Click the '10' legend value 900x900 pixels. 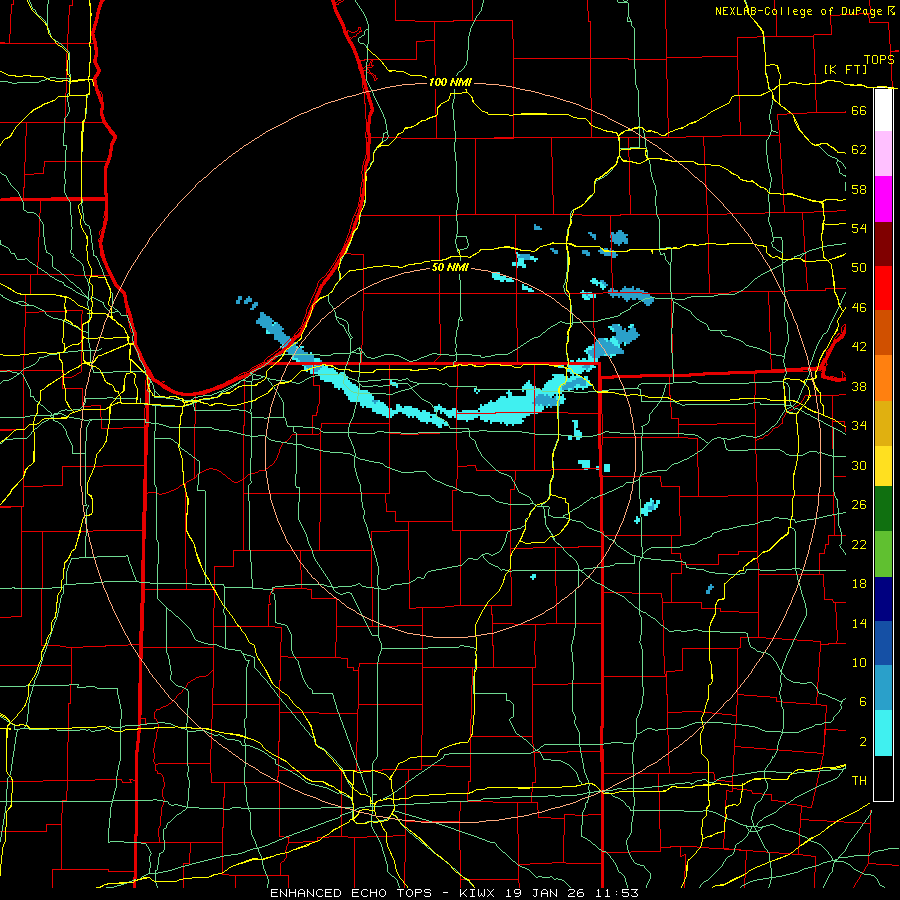[859, 663]
